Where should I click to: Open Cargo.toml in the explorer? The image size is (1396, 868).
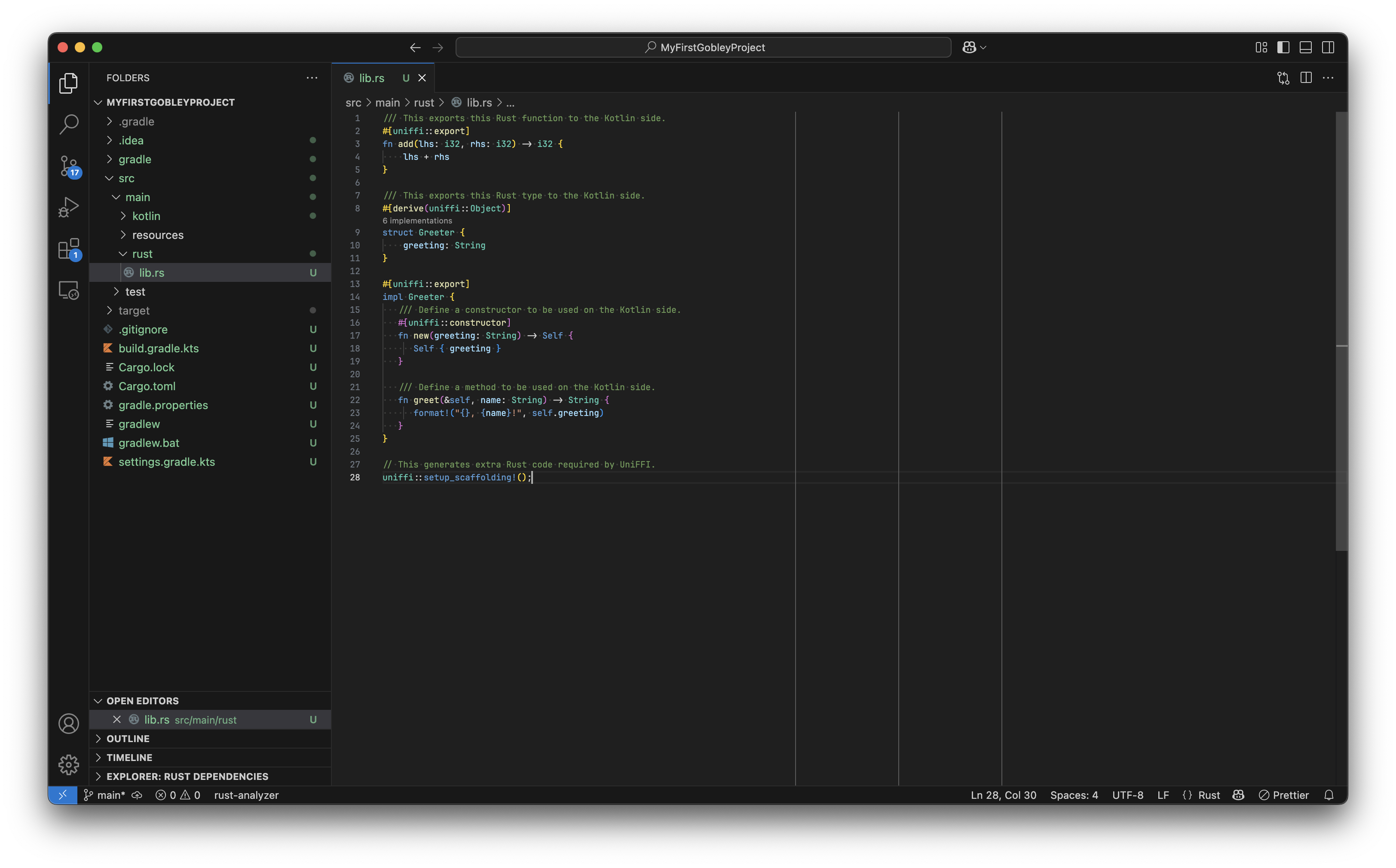click(x=210, y=386)
